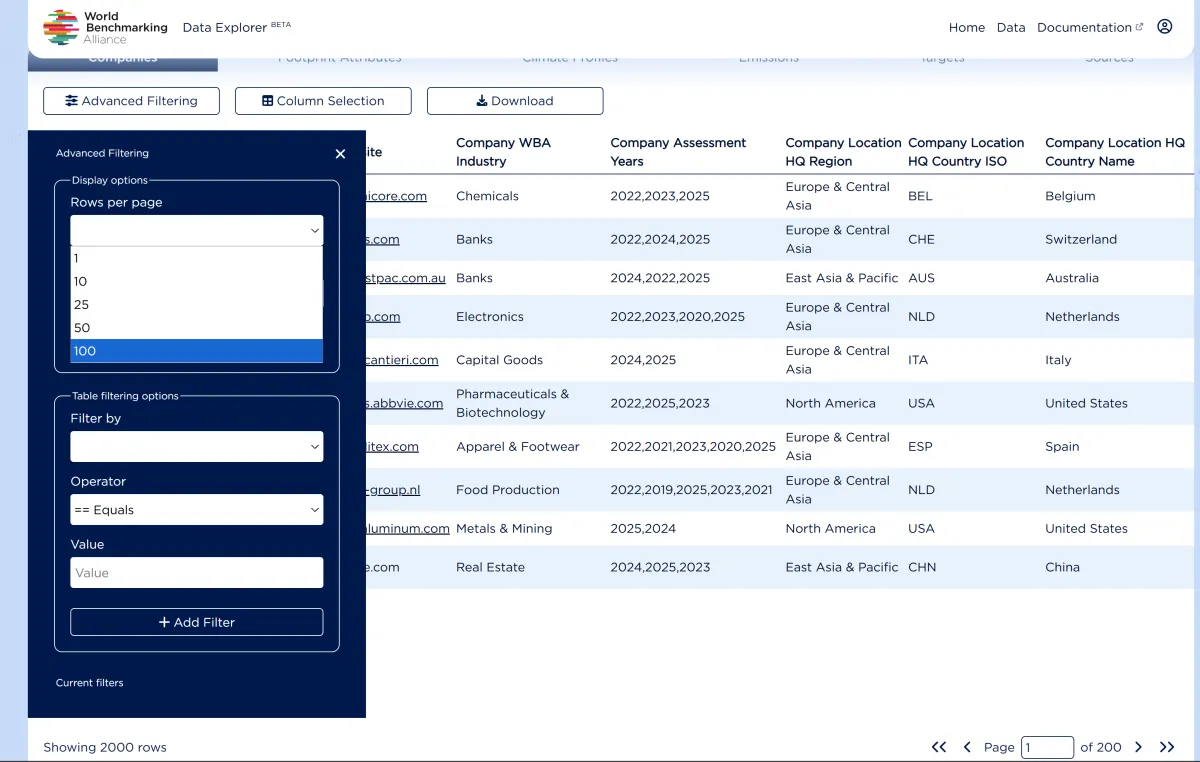Open Column Selection
The height and width of the screenshot is (762, 1200).
(x=323, y=101)
